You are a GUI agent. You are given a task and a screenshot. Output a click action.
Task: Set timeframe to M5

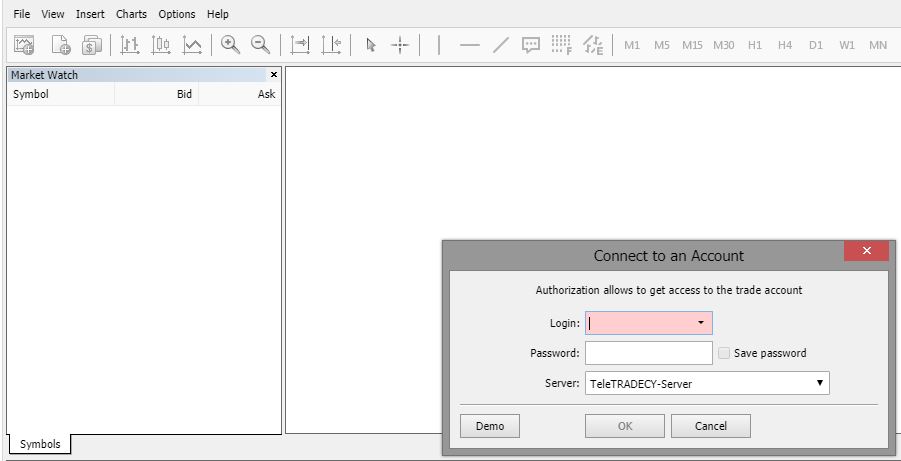coord(662,45)
